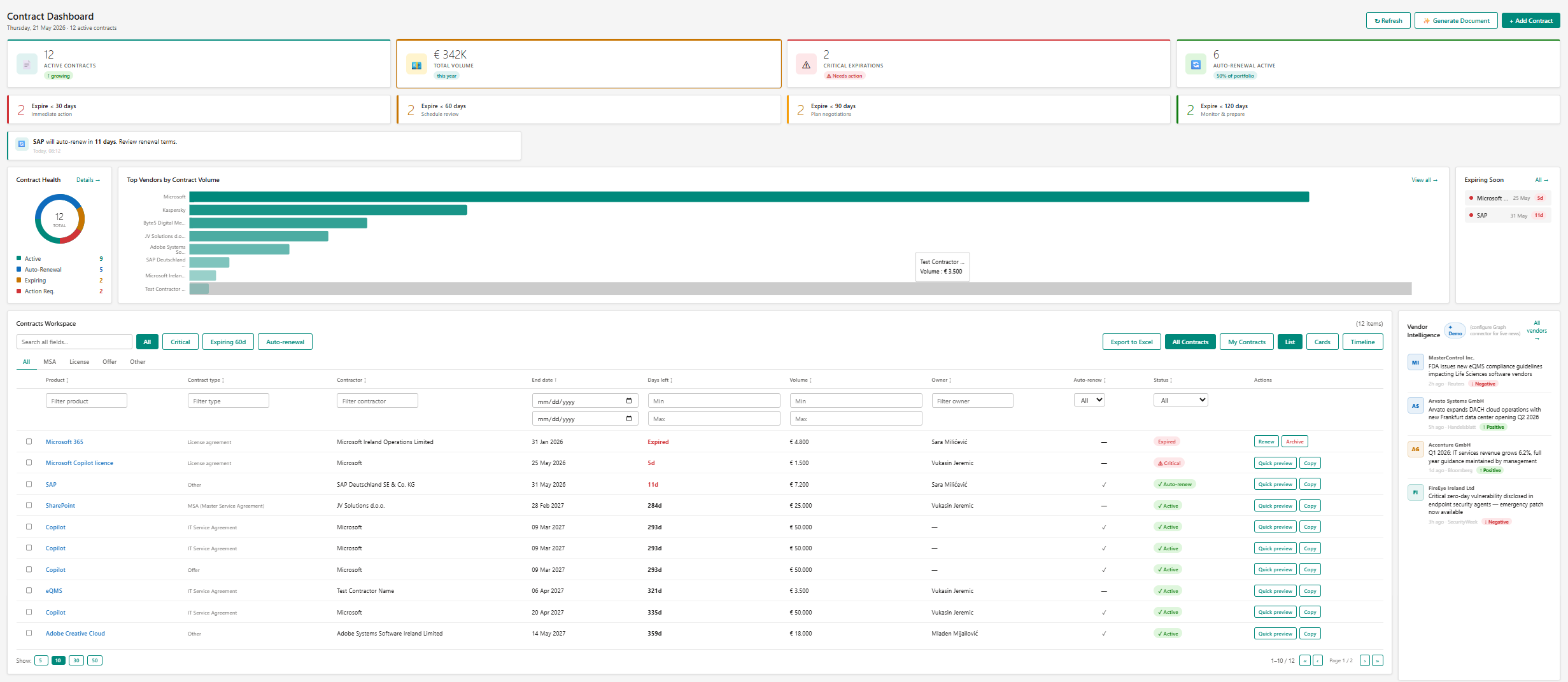
Task: Click the Filter contractor input
Action: pyautogui.click(x=377, y=401)
